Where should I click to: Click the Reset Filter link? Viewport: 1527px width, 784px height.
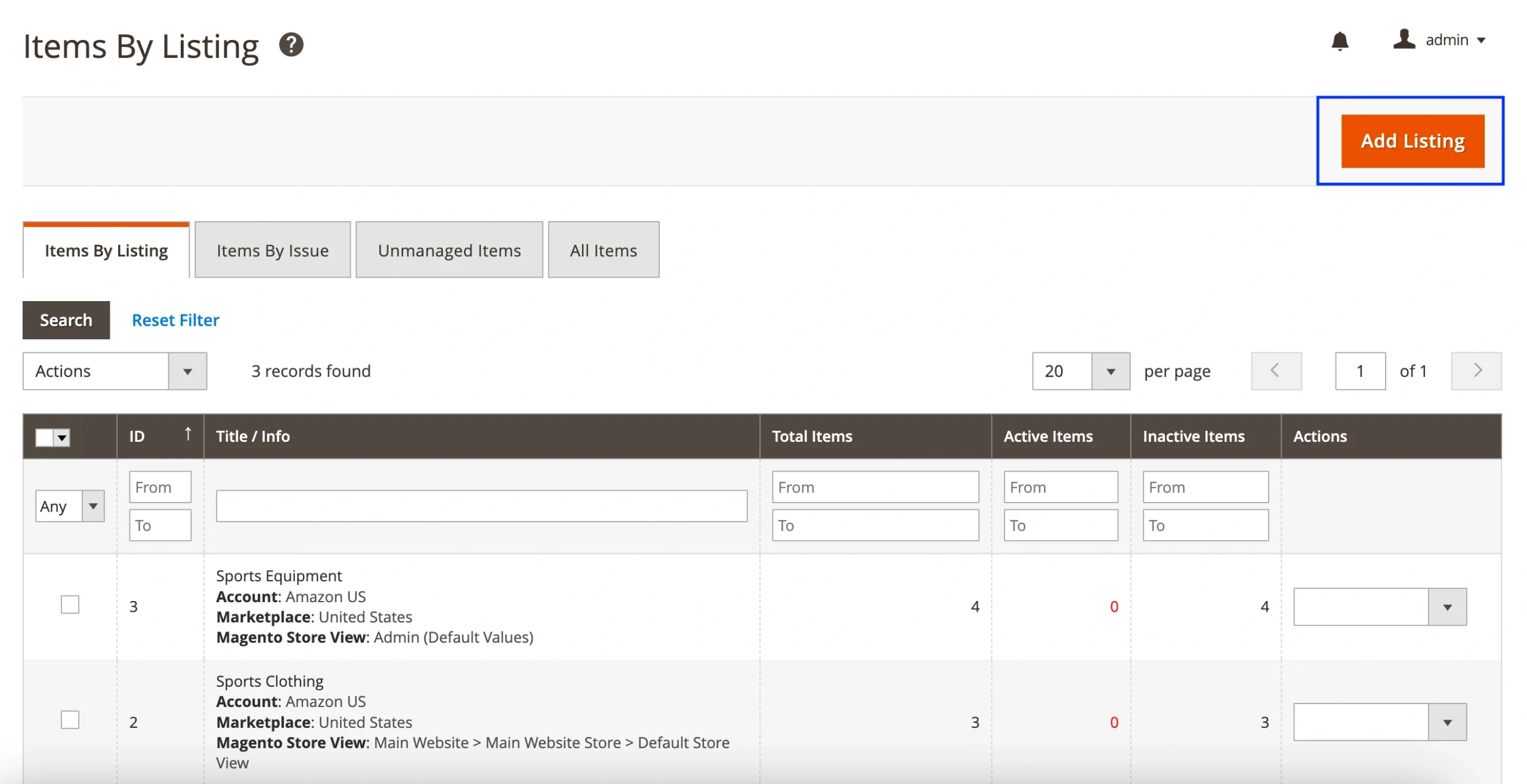click(x=175, y=320)
